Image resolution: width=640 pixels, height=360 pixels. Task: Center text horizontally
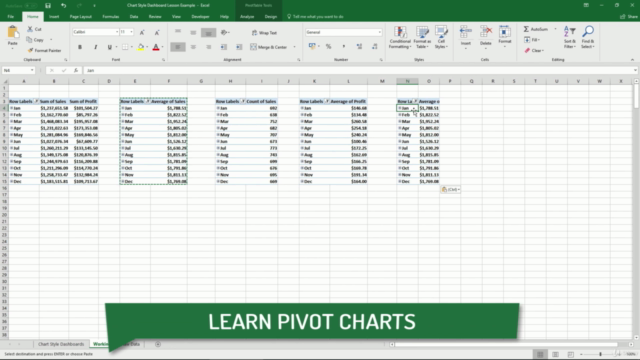point(193,47)
